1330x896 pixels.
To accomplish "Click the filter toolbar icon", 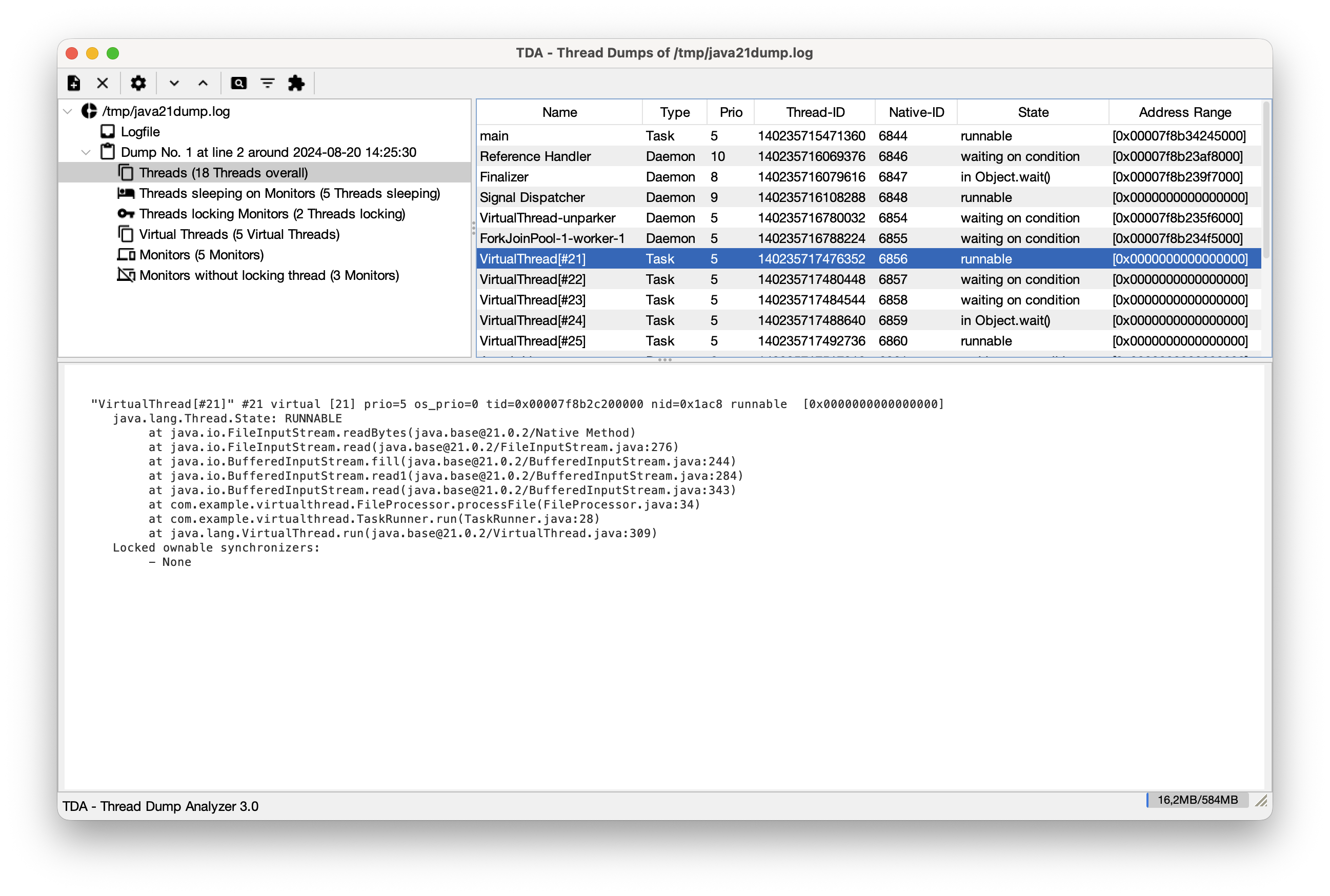I will (268, 83).
